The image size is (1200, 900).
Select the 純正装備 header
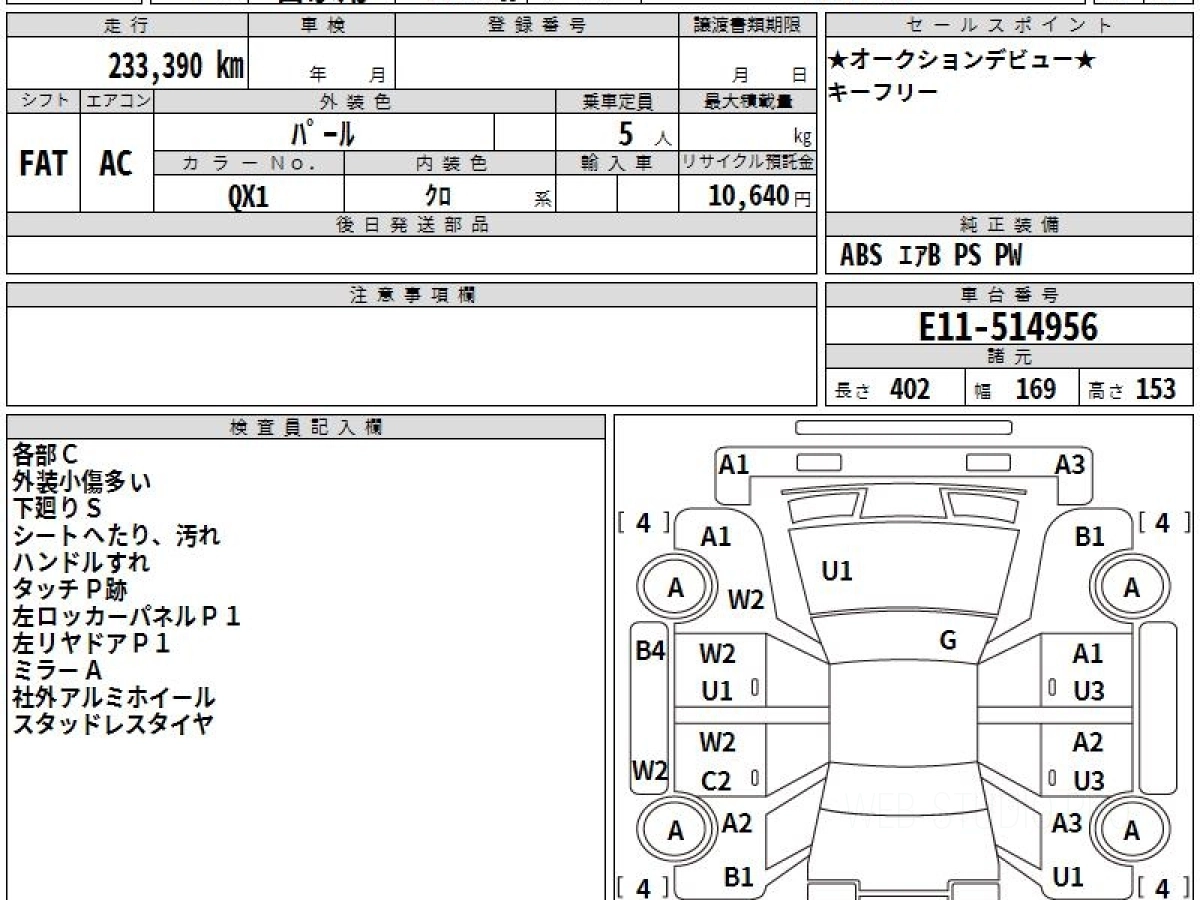click(x=1010, y=225)
